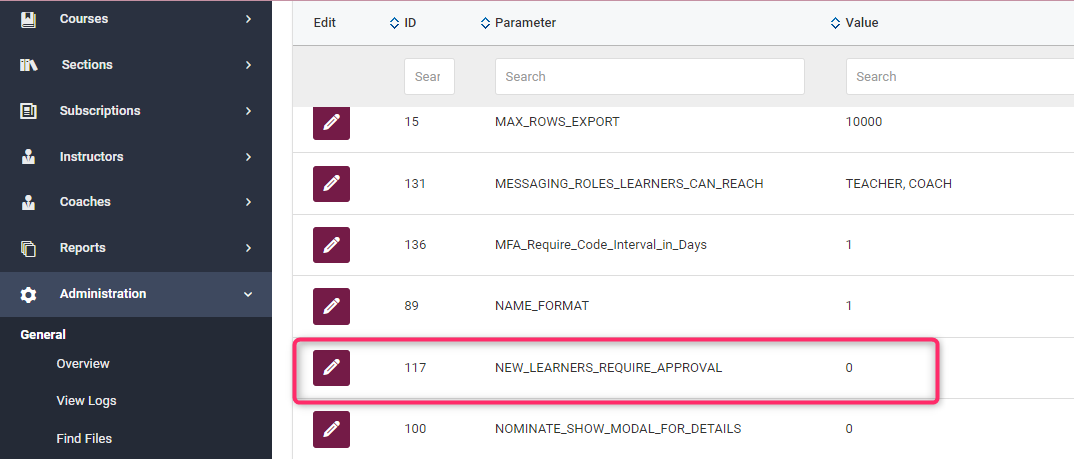Click the Parameter search input field
The image size is (1074, 459).
click(649, 77)
